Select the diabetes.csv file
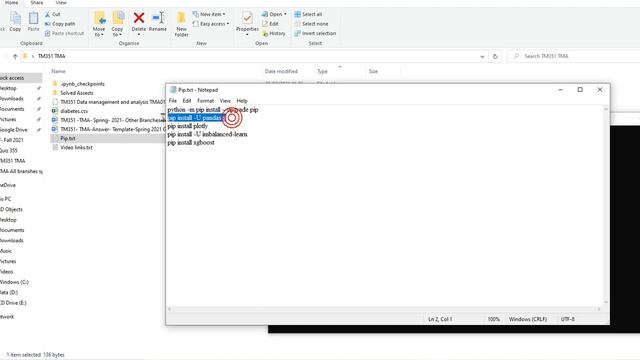Image resolution: width=640 pixels, height=360 pixels. [x=74, y=111]
